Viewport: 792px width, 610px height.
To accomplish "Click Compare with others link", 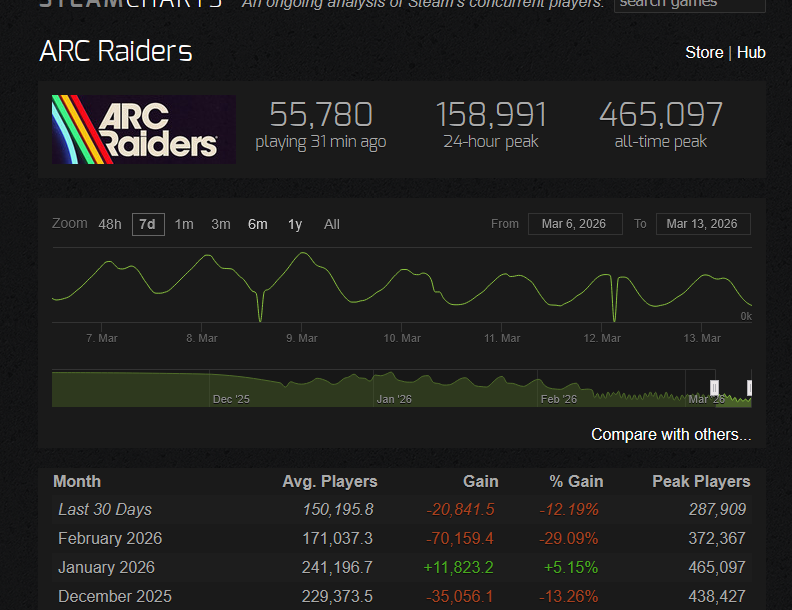I will (x=671, y=434).
